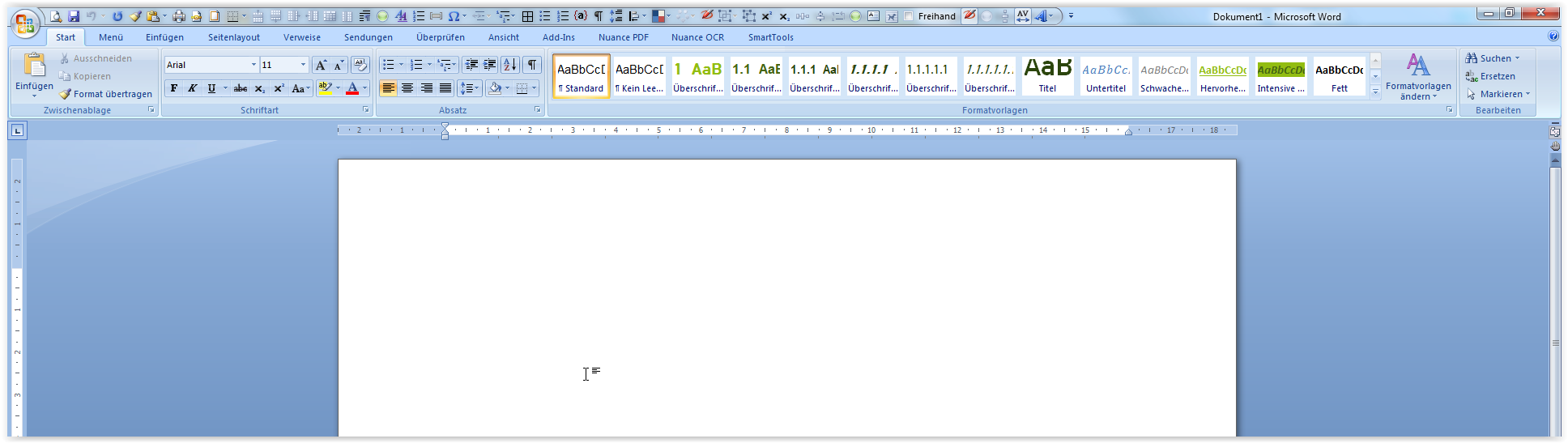
Task: Open the Überprüfen ribbon tab
Action: click(440, 37)
